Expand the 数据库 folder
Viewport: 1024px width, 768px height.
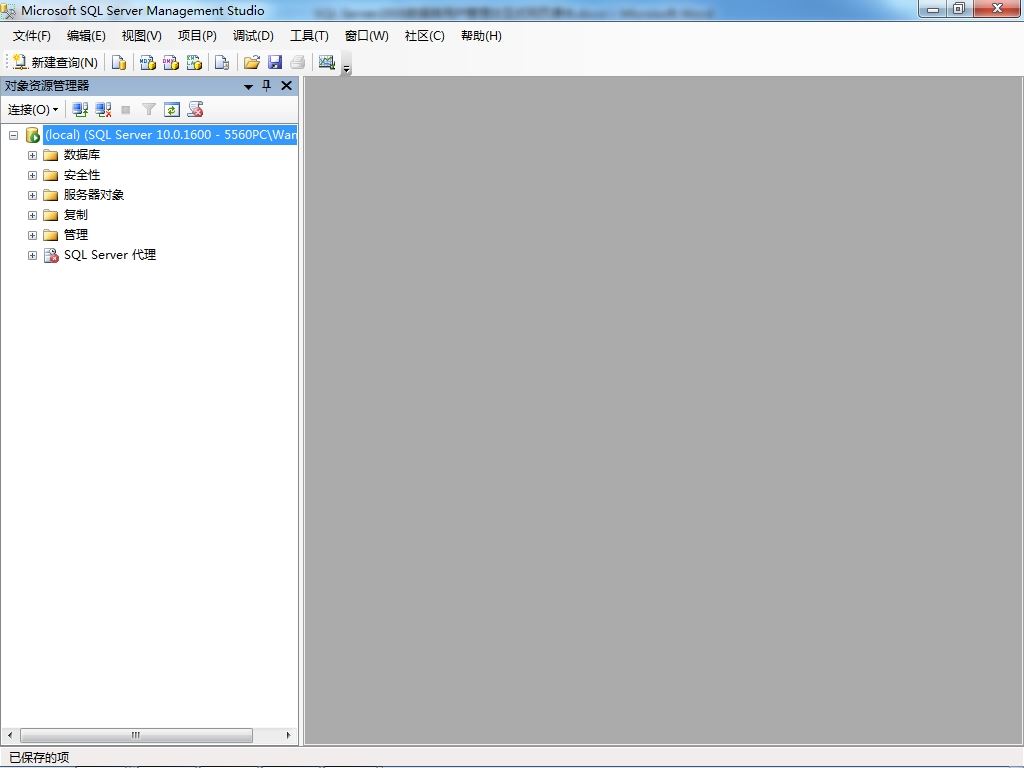coord(32,155)
